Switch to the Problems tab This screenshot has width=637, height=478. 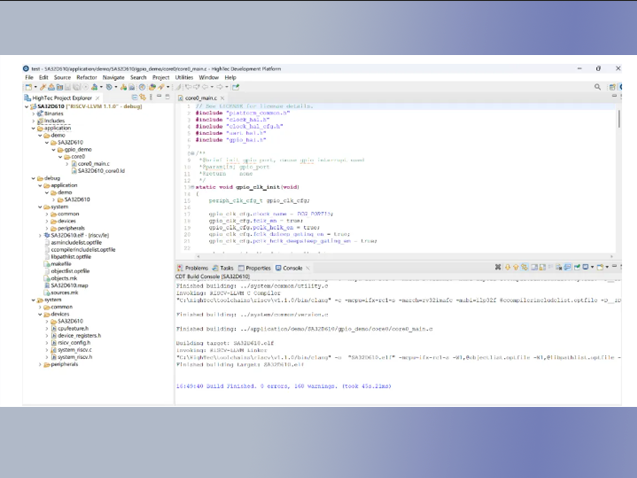tap(193, 268)
